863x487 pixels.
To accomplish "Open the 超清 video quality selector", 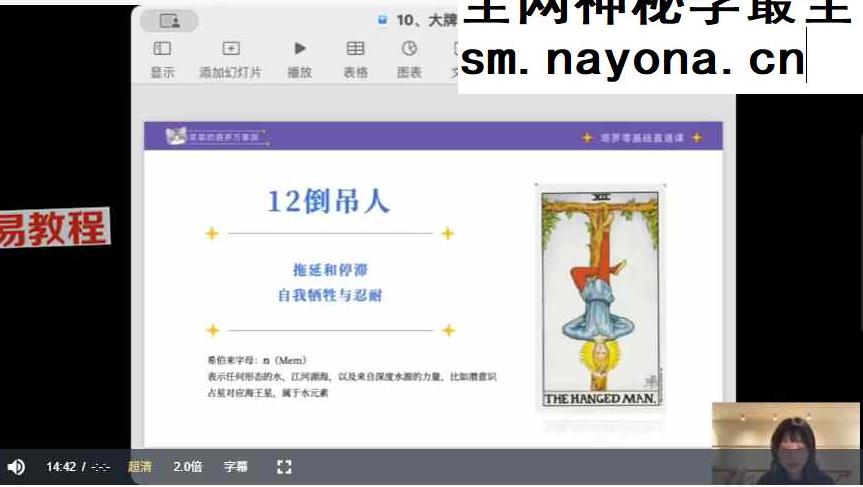I will pyautogui.click(x=139, y=467).
